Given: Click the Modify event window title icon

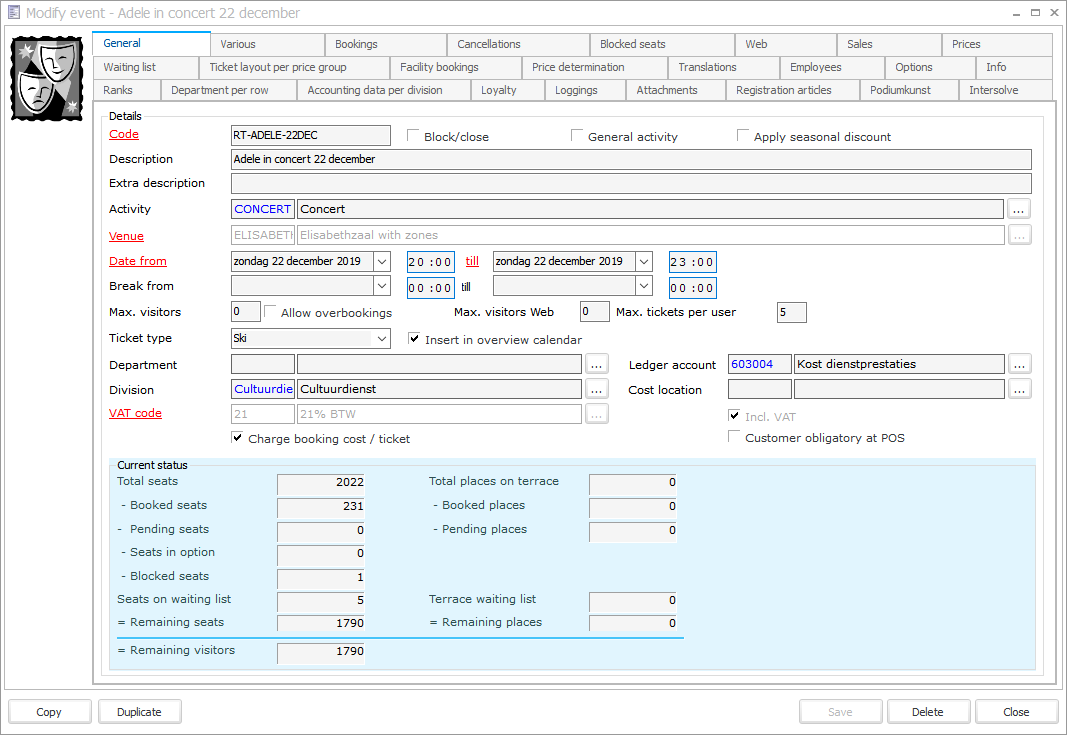Looking at the screenshot, I should [13, 13].
